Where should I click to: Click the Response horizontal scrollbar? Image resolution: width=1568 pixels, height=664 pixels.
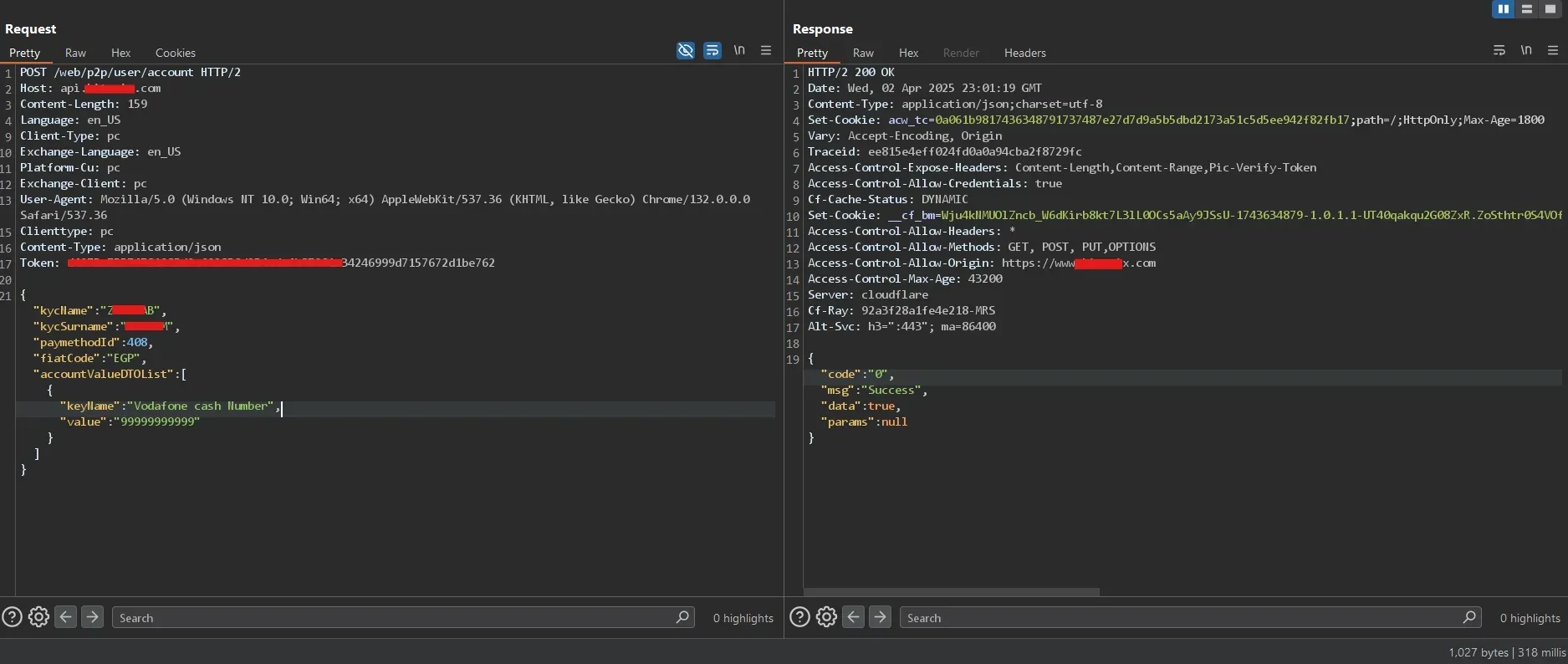[952, 592]
